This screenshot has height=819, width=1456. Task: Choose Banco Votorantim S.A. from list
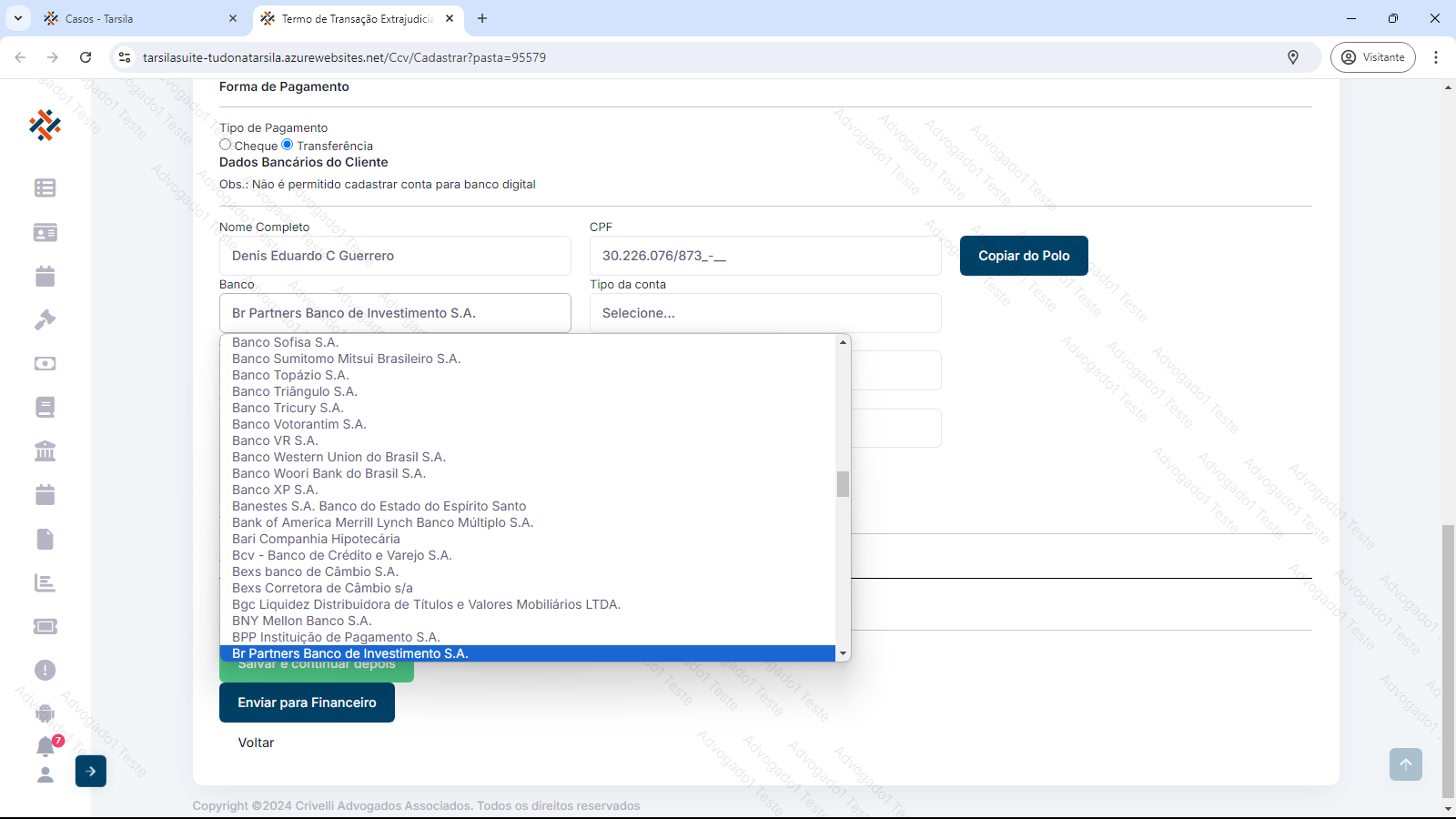pyautogui.click(x=299, y=424)
